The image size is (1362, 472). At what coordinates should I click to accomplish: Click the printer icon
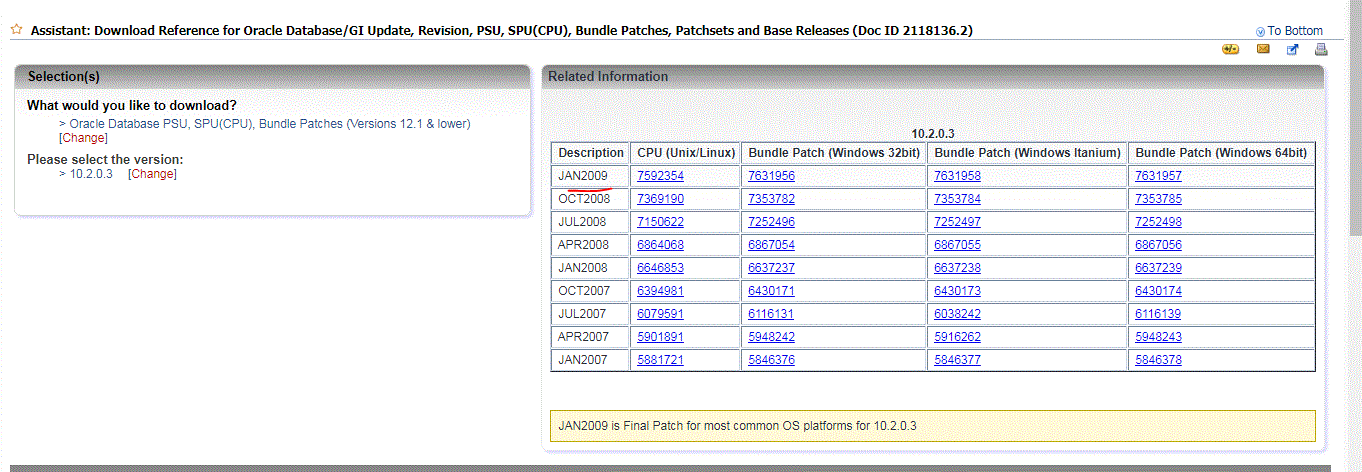pyautogui.click(x=1321, y=49)
